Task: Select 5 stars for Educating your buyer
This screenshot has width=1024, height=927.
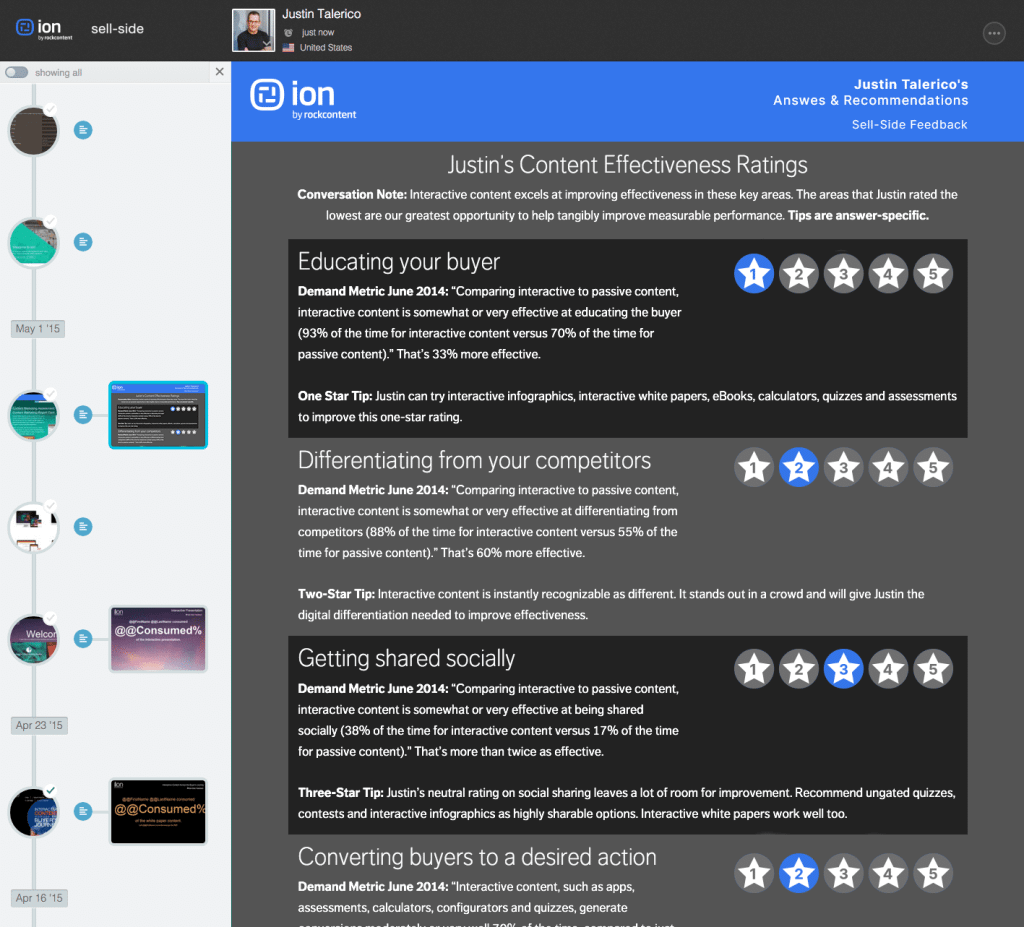Action: pos(932,273)
